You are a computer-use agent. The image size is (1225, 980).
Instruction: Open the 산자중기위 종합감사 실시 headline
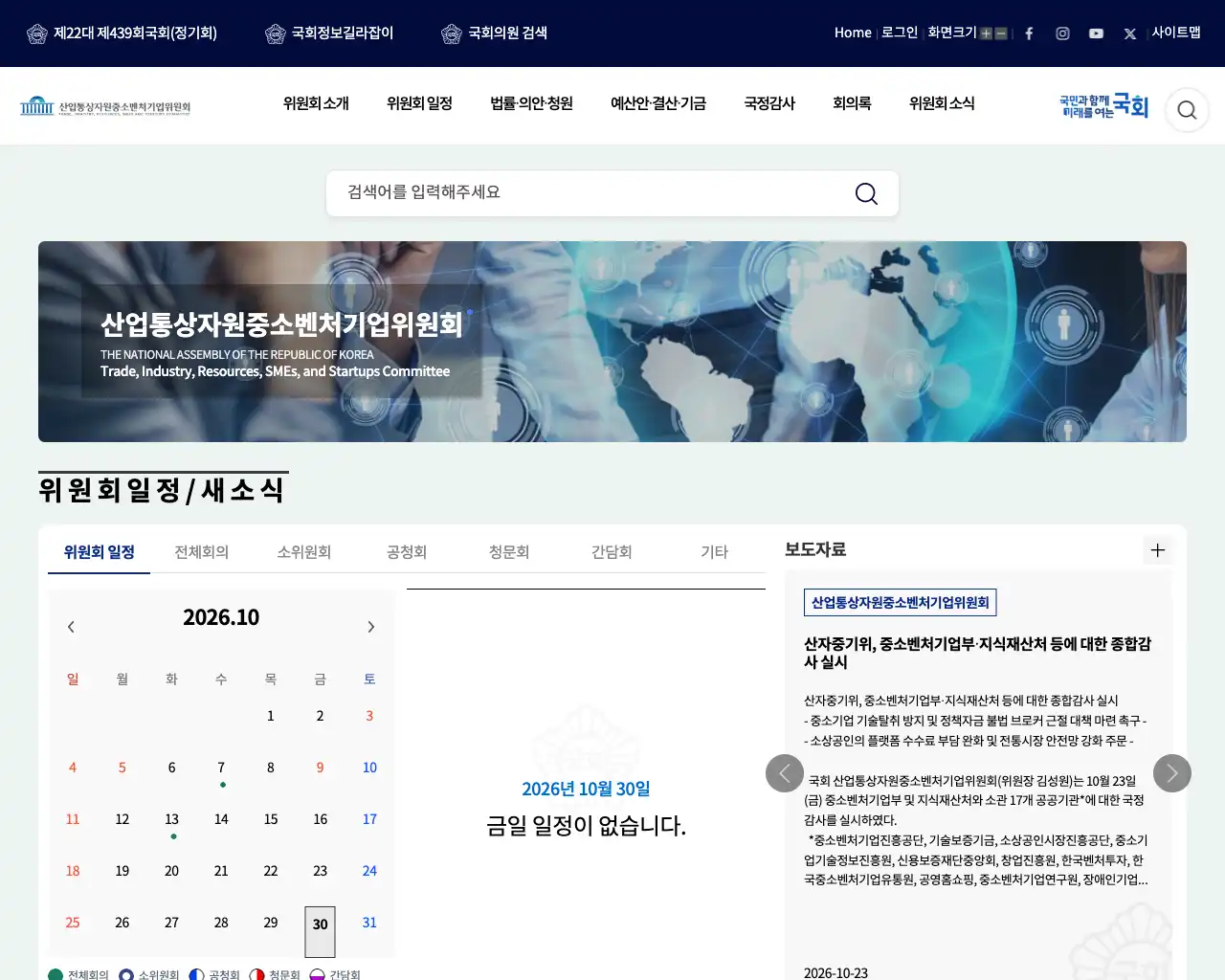click(977, 653)
